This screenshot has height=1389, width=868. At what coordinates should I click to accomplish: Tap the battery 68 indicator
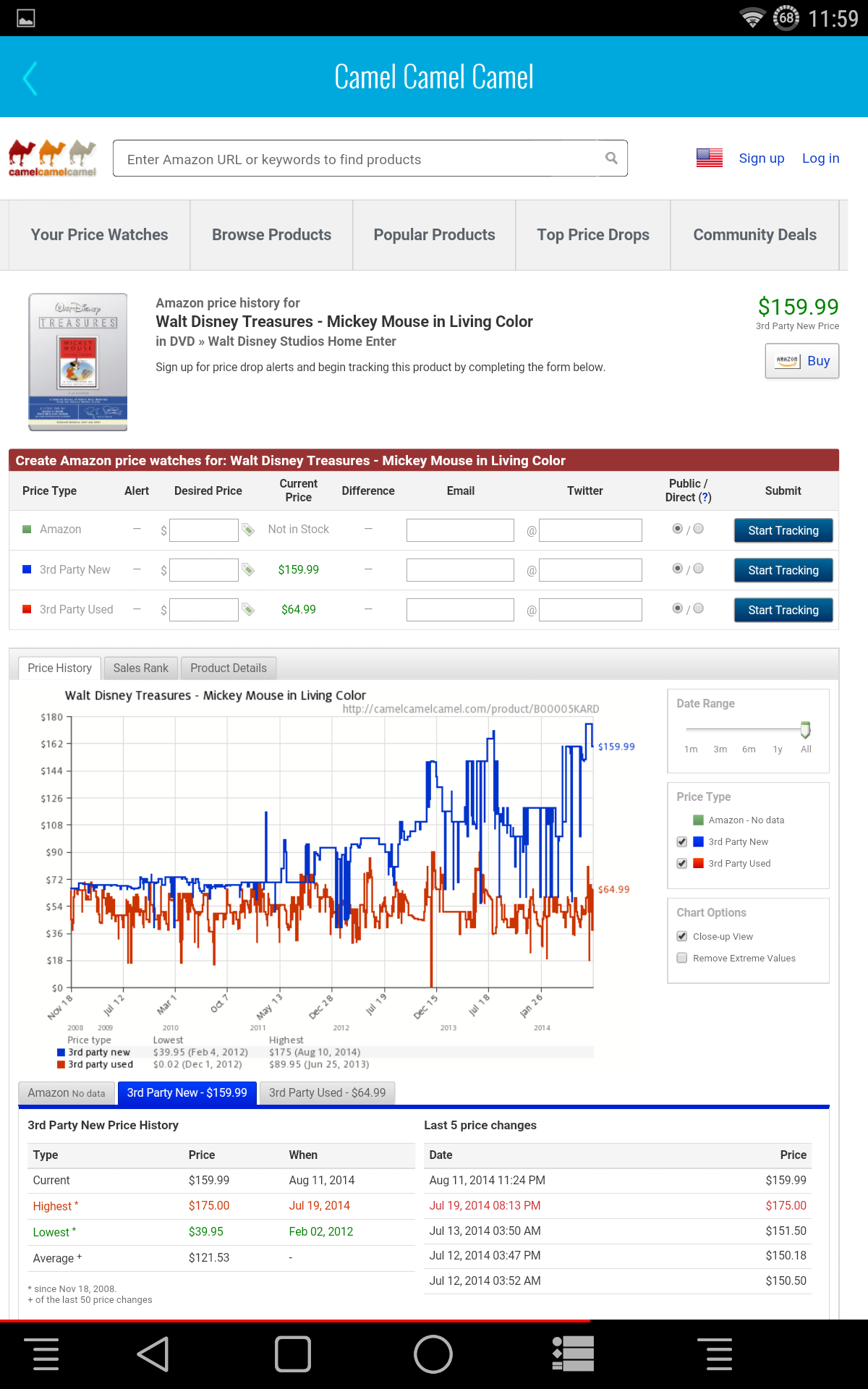pos(786,17)
